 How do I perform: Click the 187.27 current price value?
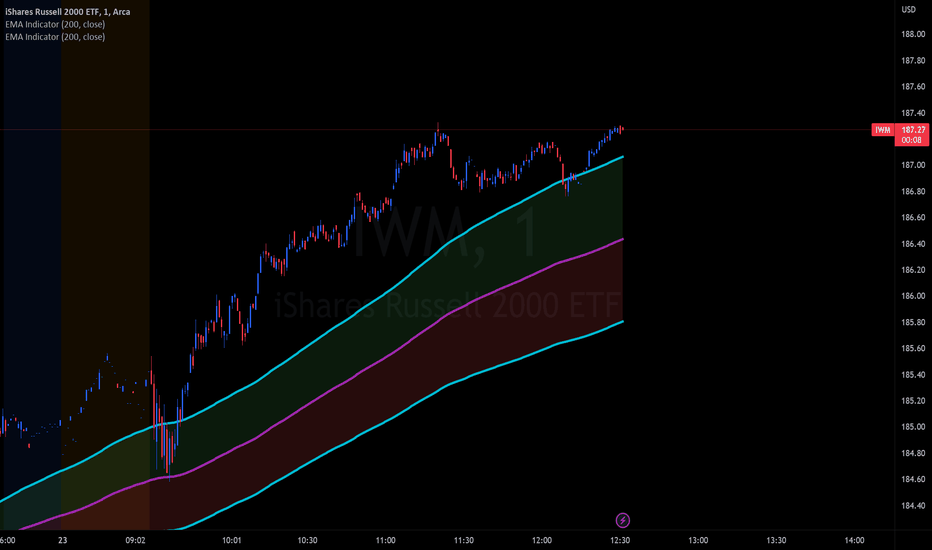[913, 130]
